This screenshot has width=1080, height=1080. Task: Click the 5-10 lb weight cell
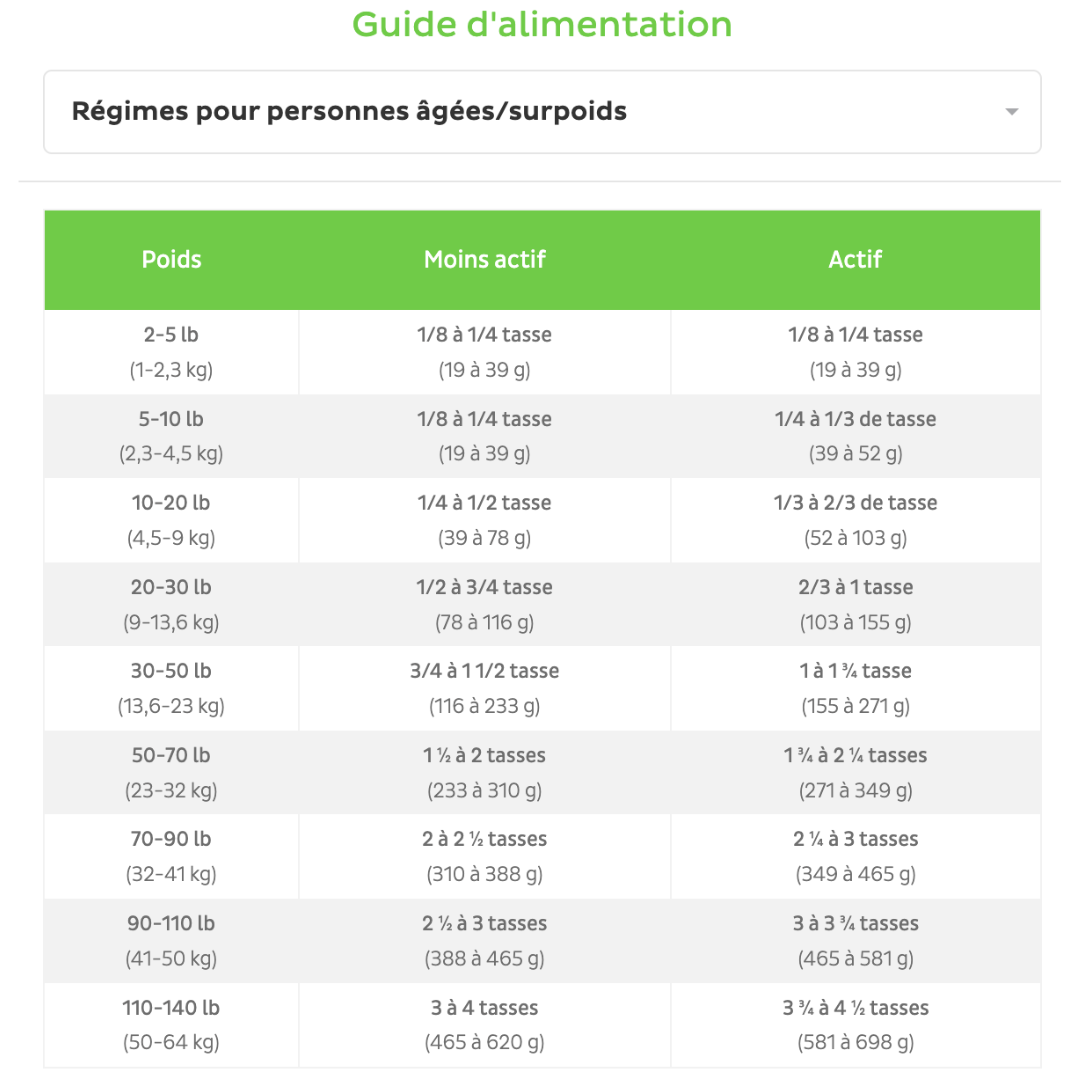[x=172, y=436]
